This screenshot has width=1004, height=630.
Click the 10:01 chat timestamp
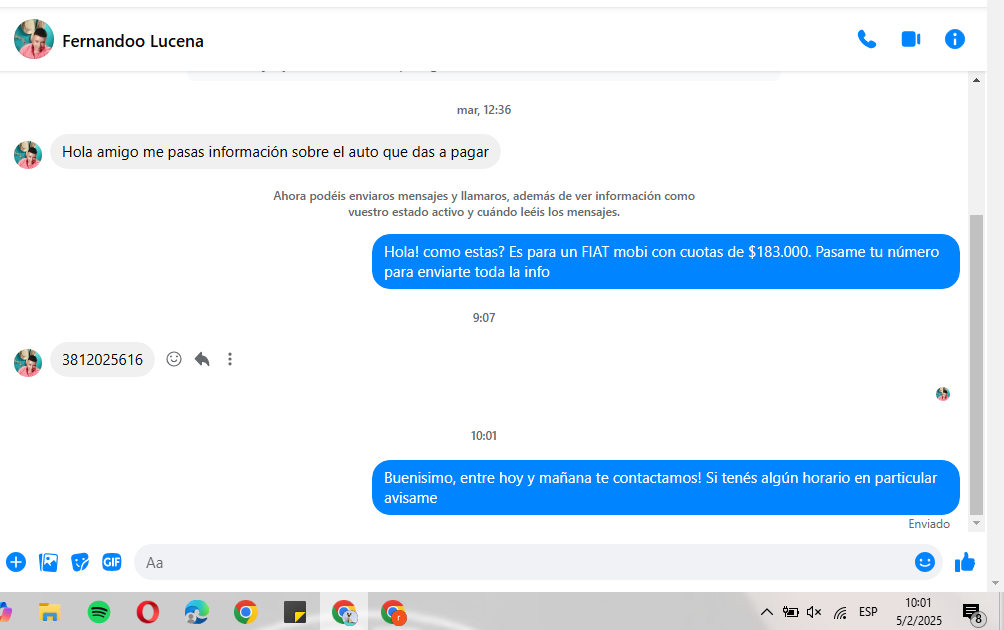click(484, 436)
